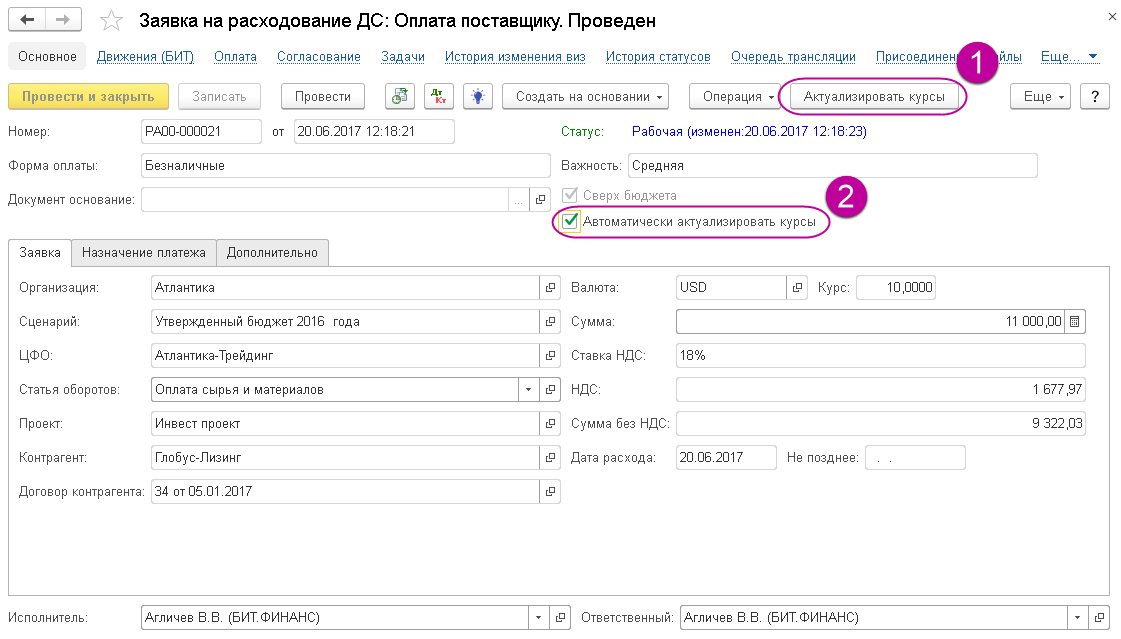Open help with the question mark button
Viewport: 1121px width, 639px height.
point(1095,96)
